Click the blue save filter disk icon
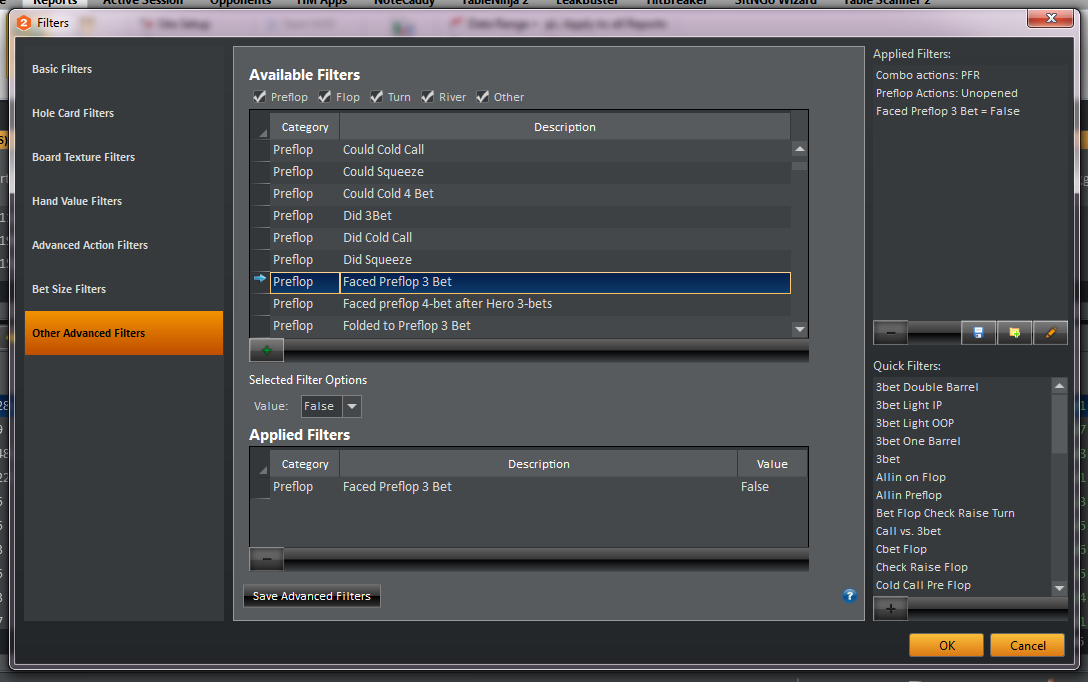 [978, 333]
